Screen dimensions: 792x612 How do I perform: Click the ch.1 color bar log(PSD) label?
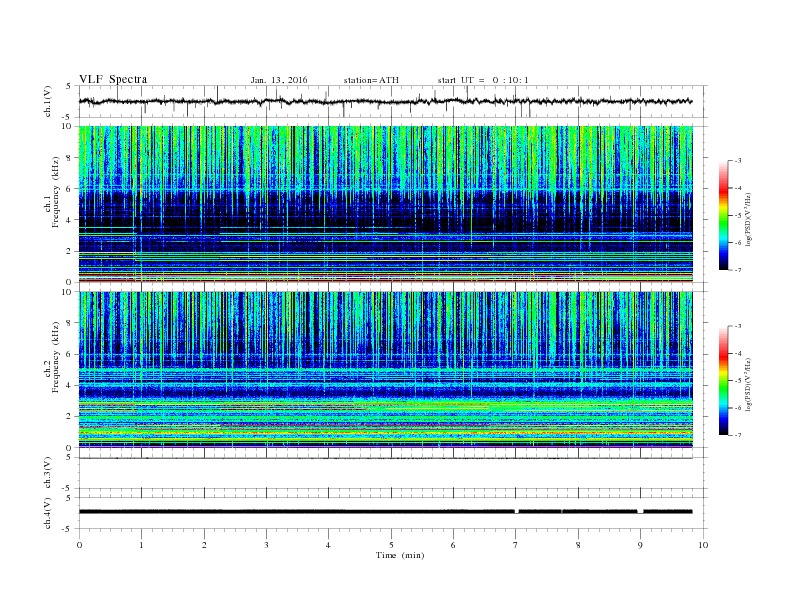point(749,218)
